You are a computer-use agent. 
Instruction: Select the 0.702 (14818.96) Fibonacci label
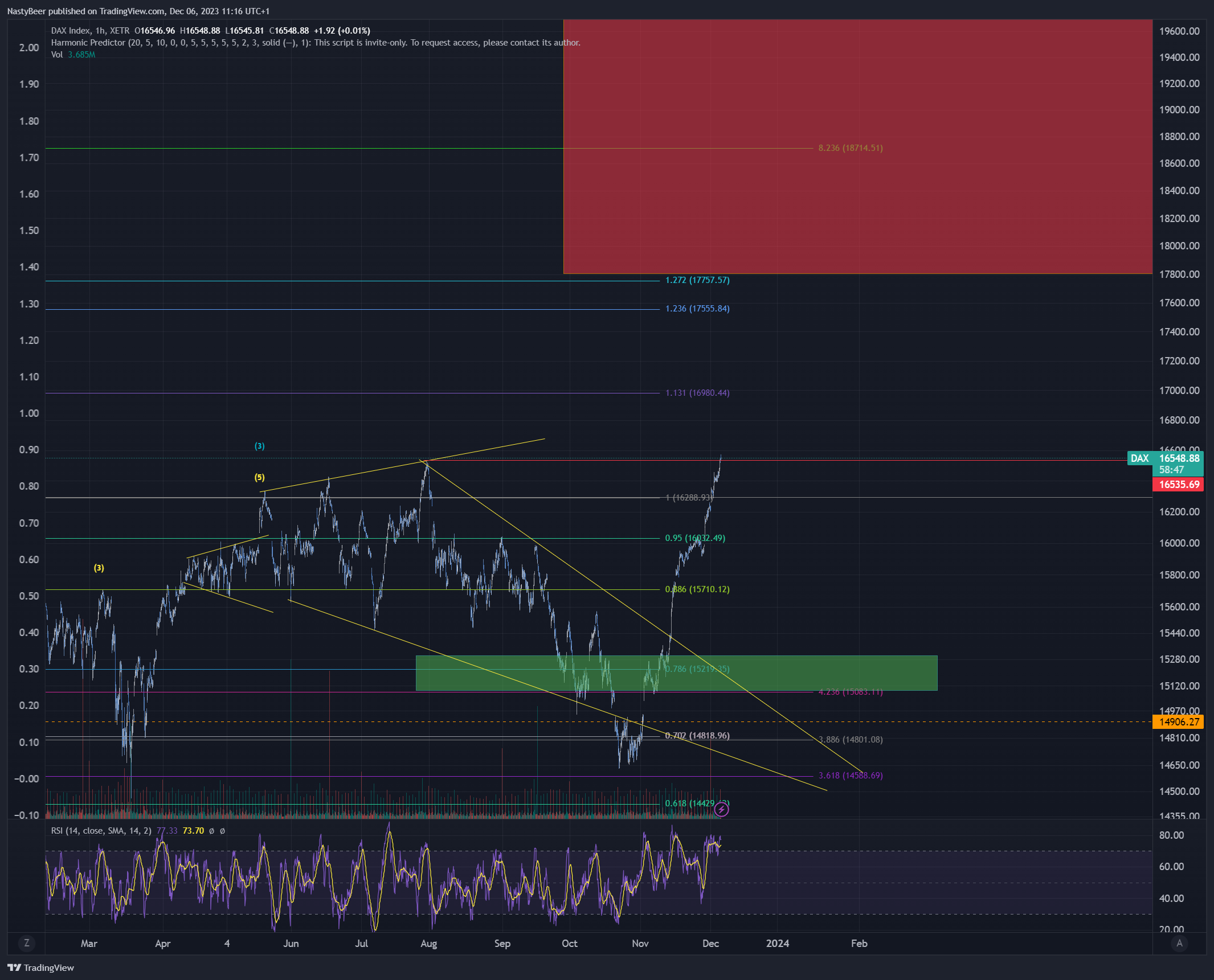[697, 736]
